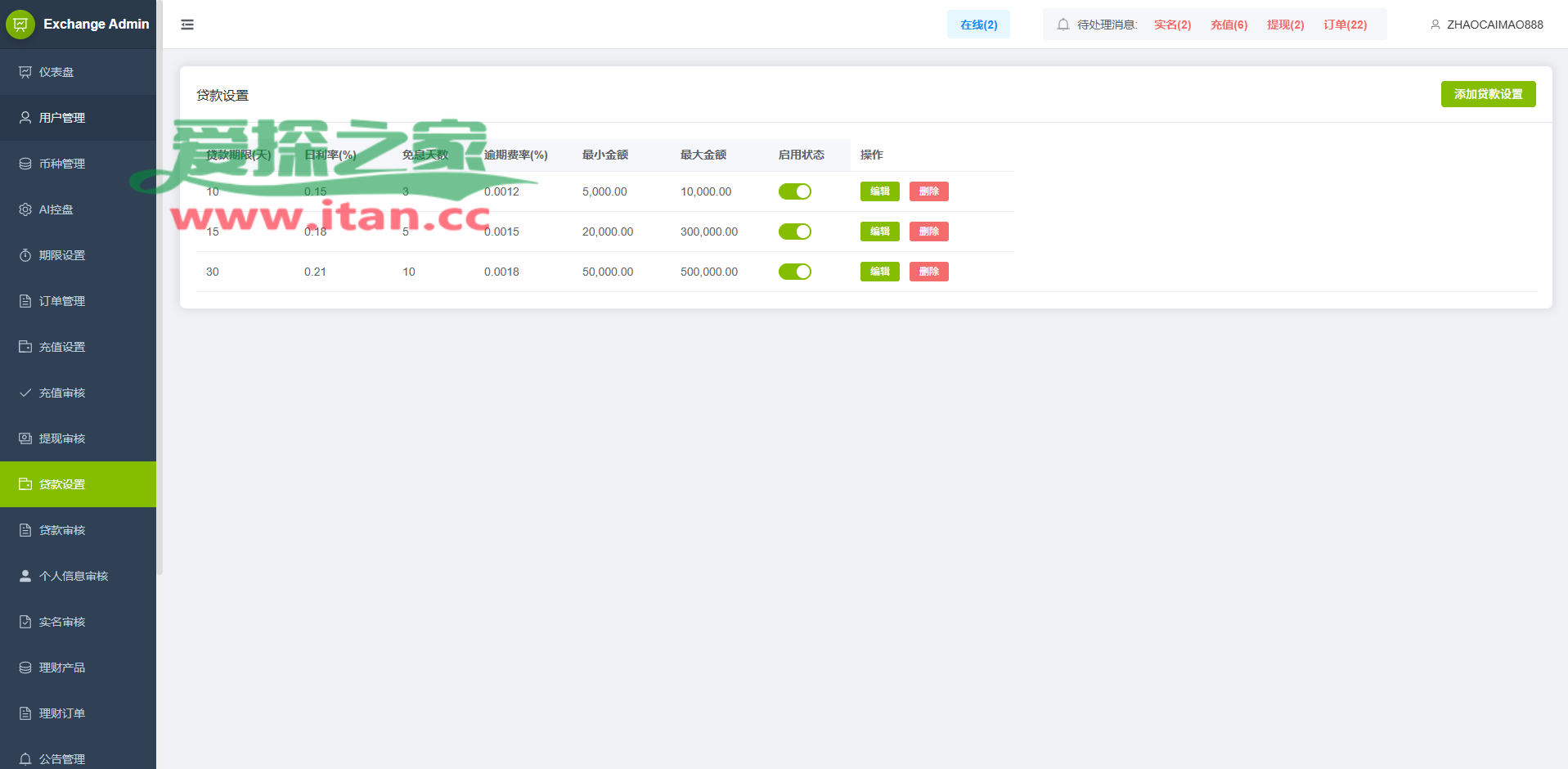Open 贷款审核 menu item
Screen dimensions: 1568x769
[x=78, y=530]
